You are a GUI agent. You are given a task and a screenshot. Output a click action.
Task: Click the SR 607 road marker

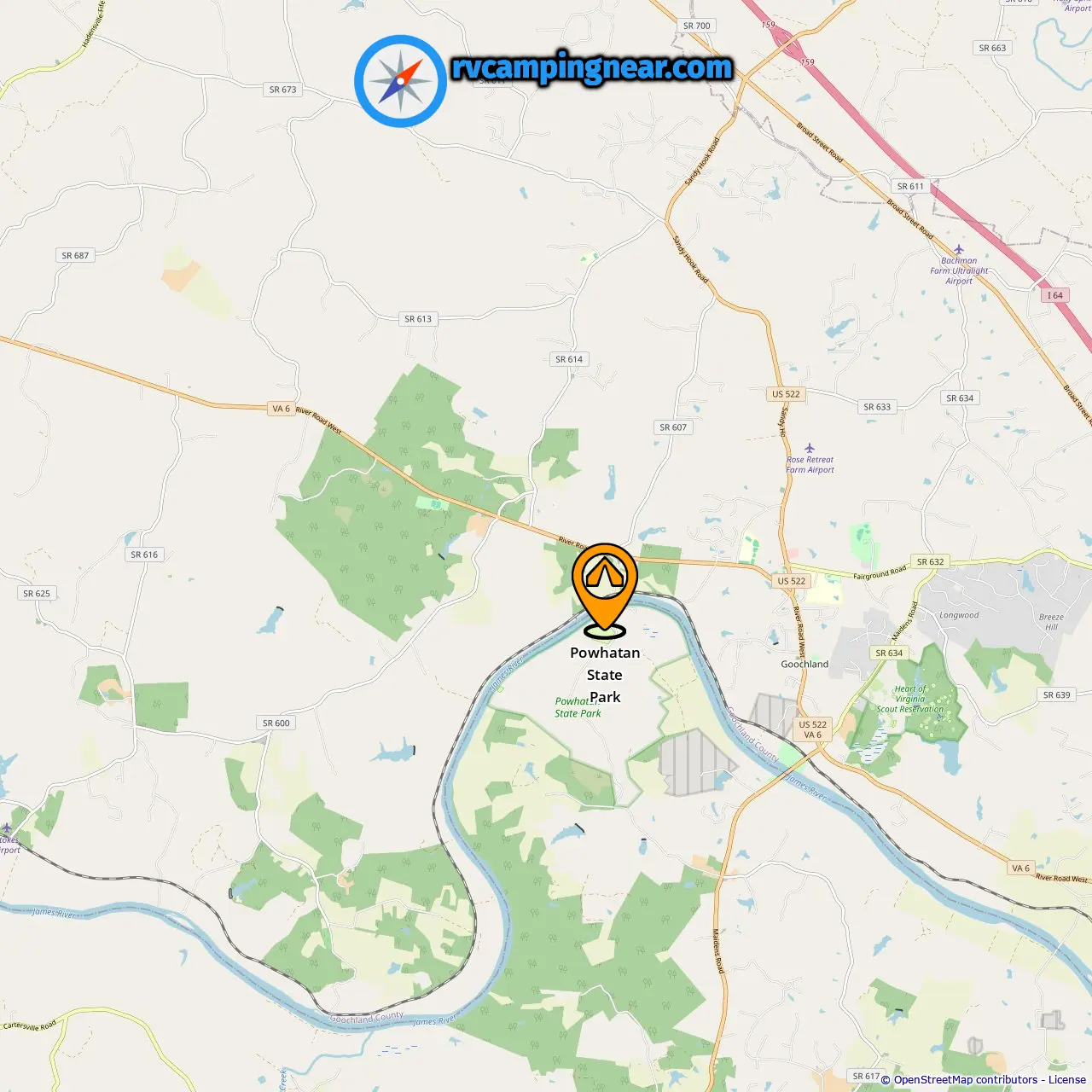pos(673,427)
